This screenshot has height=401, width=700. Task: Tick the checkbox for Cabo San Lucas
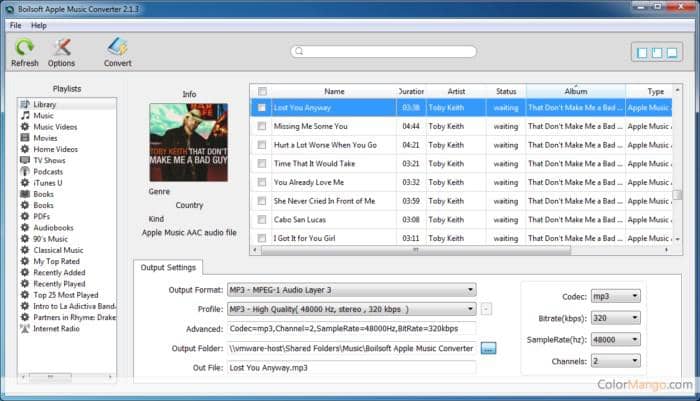(x=262, y=219)
